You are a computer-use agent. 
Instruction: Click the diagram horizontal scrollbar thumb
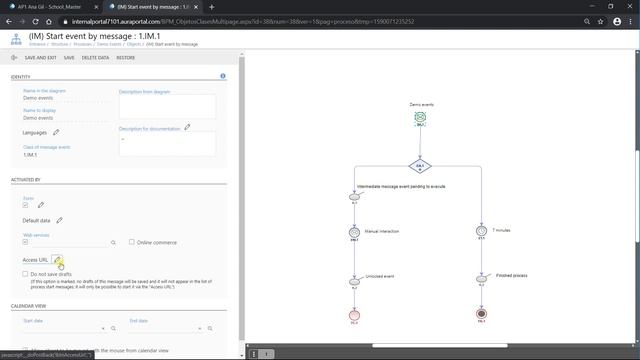pyautogui.click(x=440, y=346)
